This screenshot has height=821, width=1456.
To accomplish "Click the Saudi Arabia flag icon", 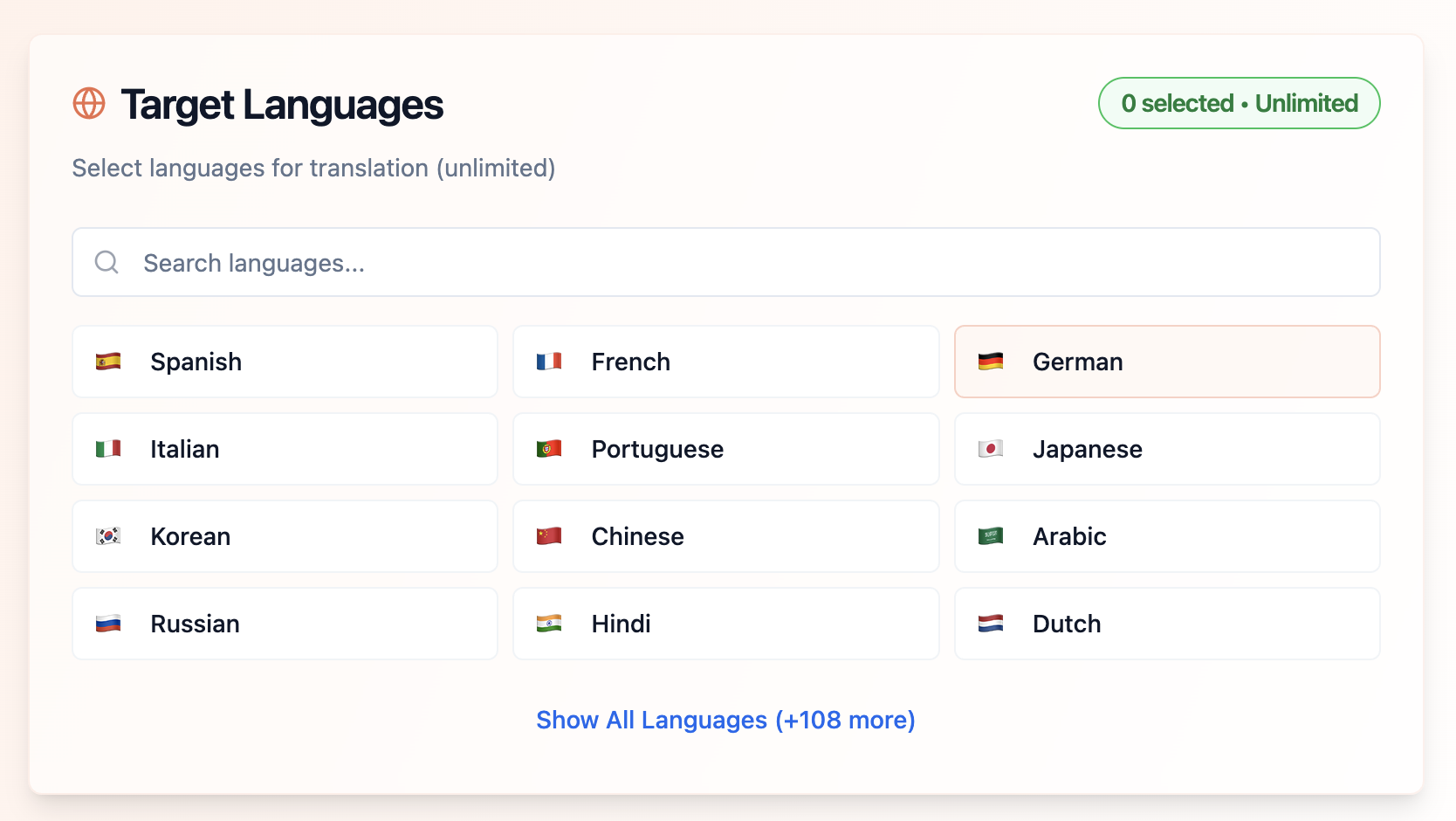I will point(991,536).
